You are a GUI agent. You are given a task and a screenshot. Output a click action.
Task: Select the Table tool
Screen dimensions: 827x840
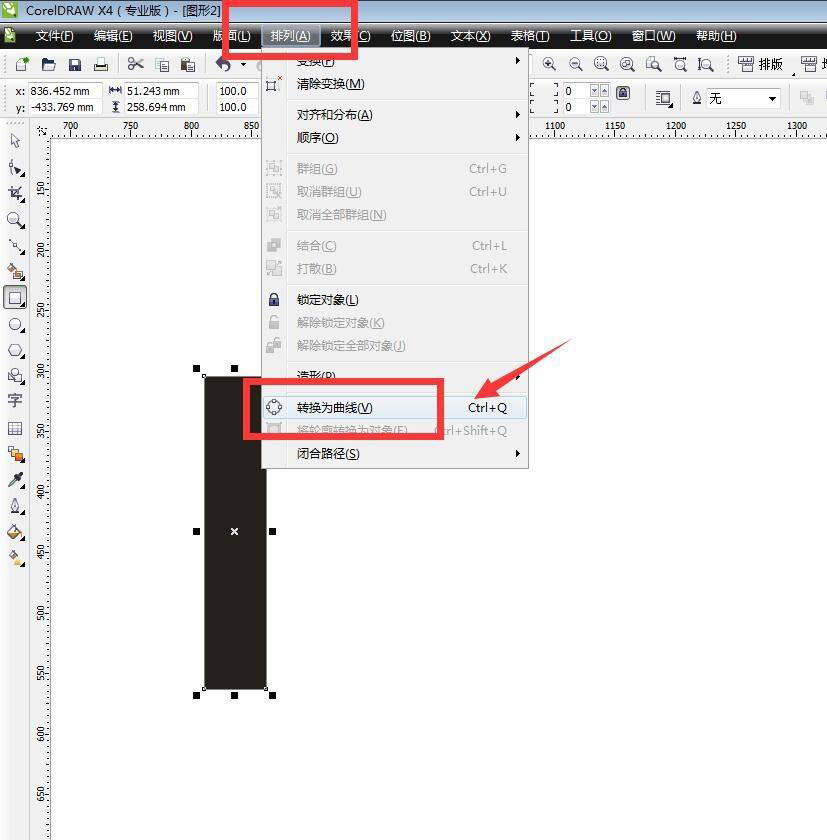tap(15, 428)
